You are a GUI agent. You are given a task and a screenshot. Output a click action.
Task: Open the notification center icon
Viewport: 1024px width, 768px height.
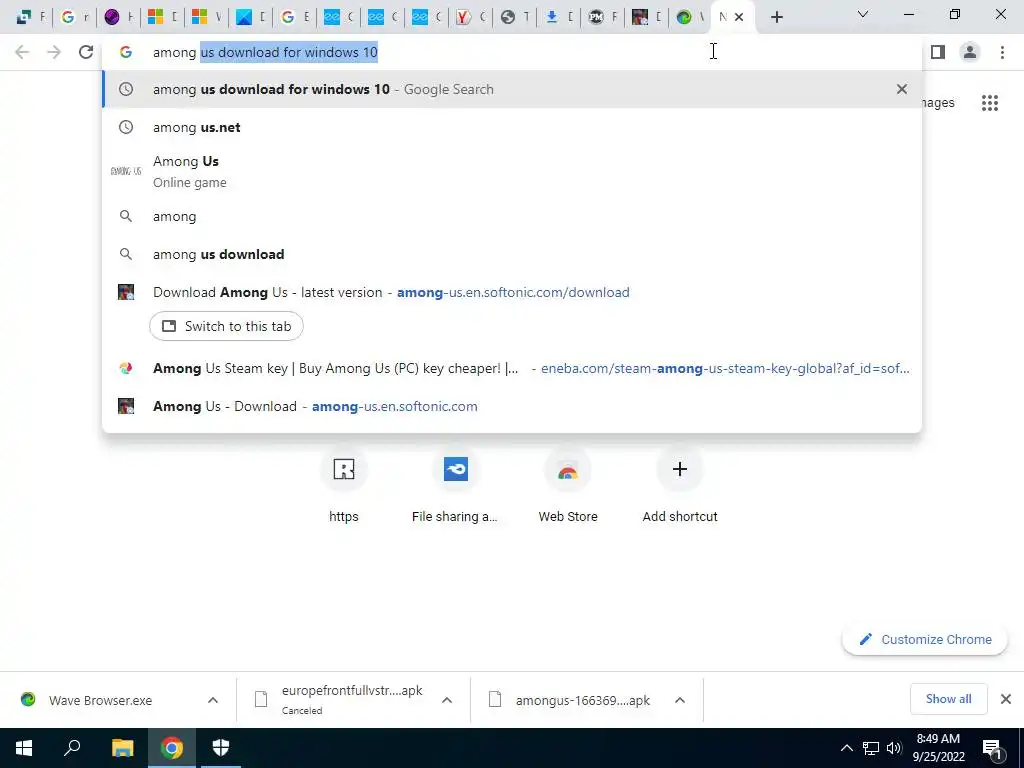992,748
